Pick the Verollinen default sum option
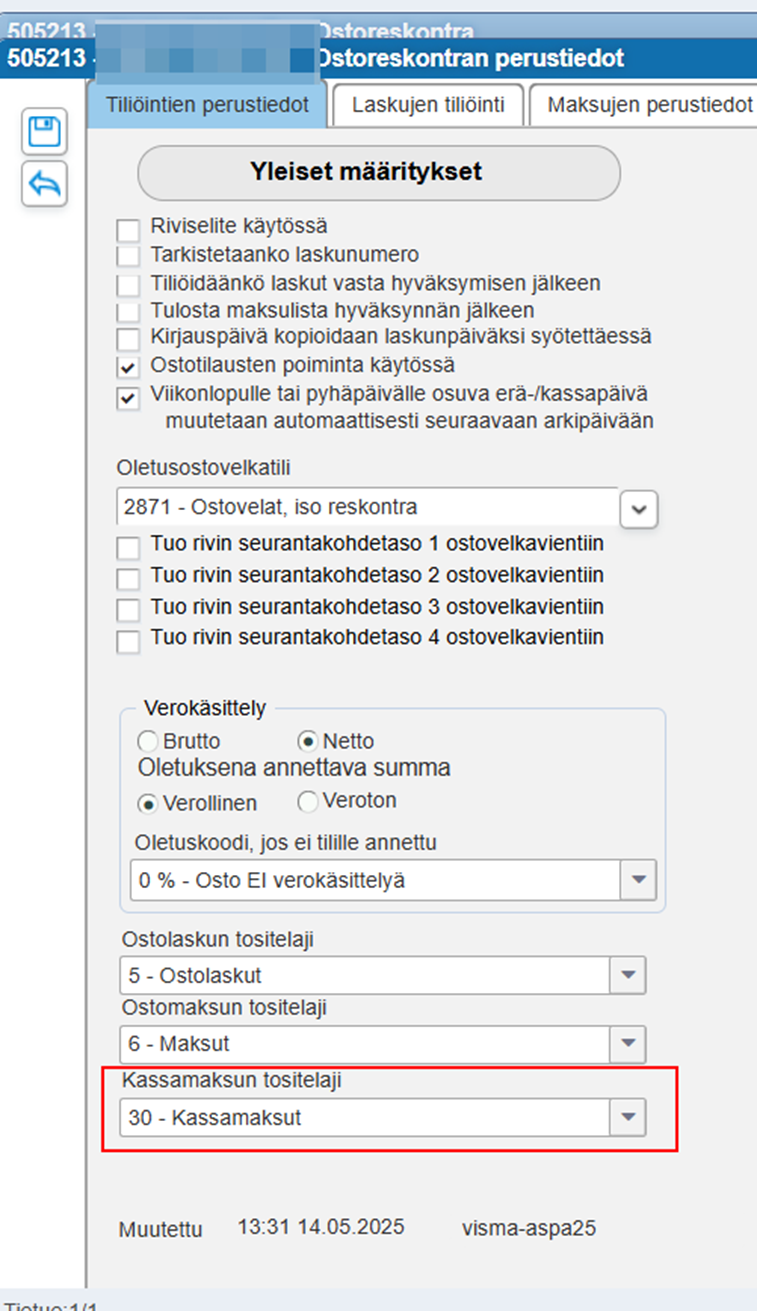Screen dimensions: 757x1311 148,803
